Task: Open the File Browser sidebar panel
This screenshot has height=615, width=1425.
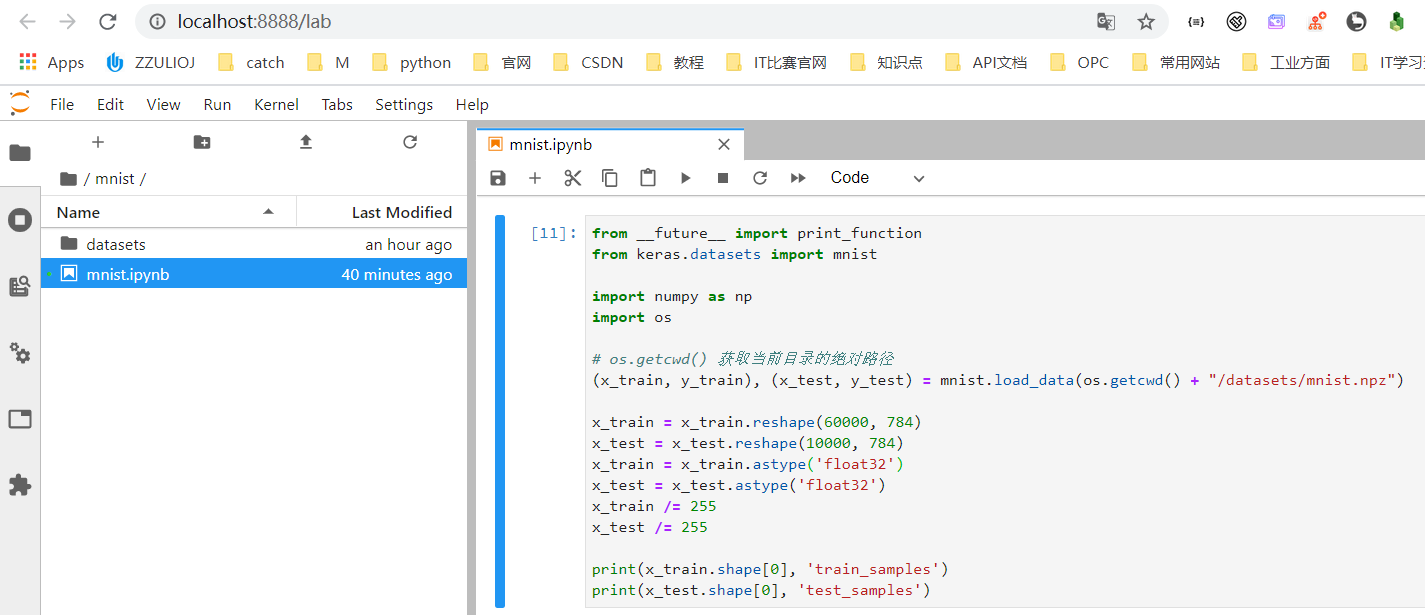Action: point(20,153)
